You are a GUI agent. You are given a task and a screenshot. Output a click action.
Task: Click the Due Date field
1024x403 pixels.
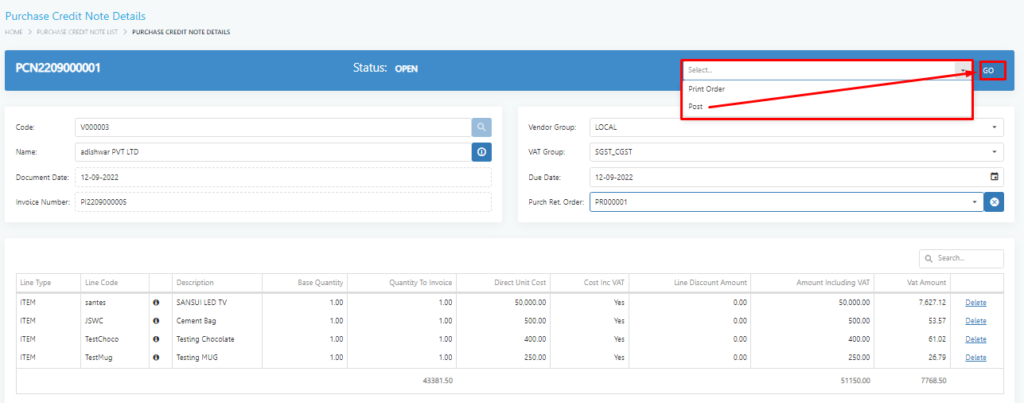(x=797, y=177)
